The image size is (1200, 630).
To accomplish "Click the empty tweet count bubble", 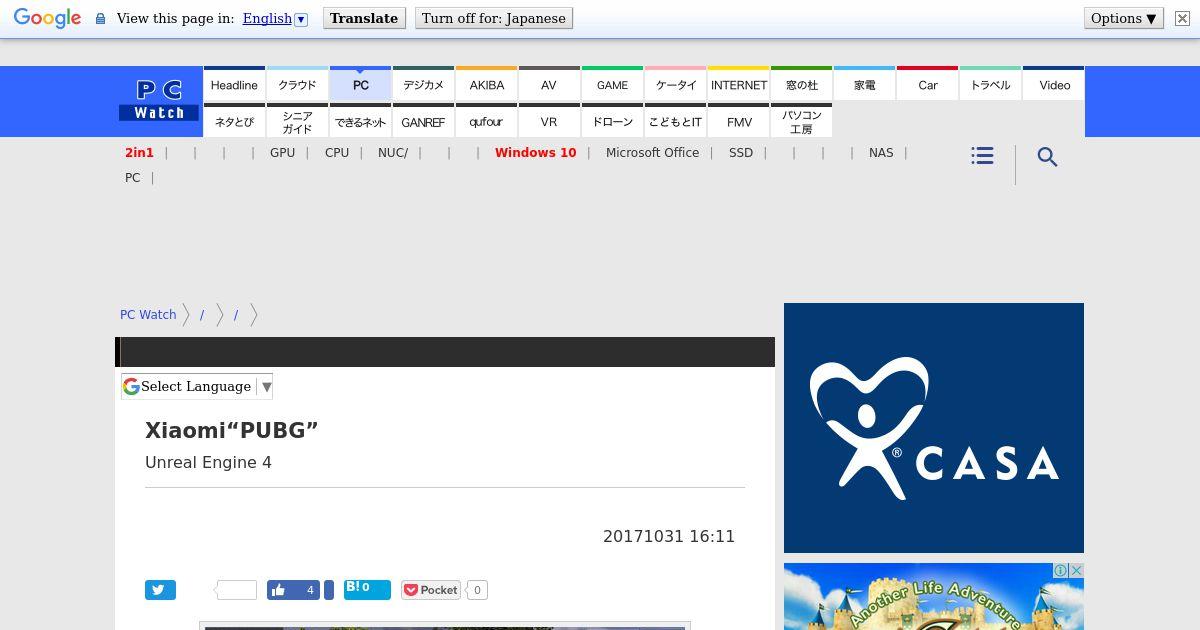I will tap(237, 590).
